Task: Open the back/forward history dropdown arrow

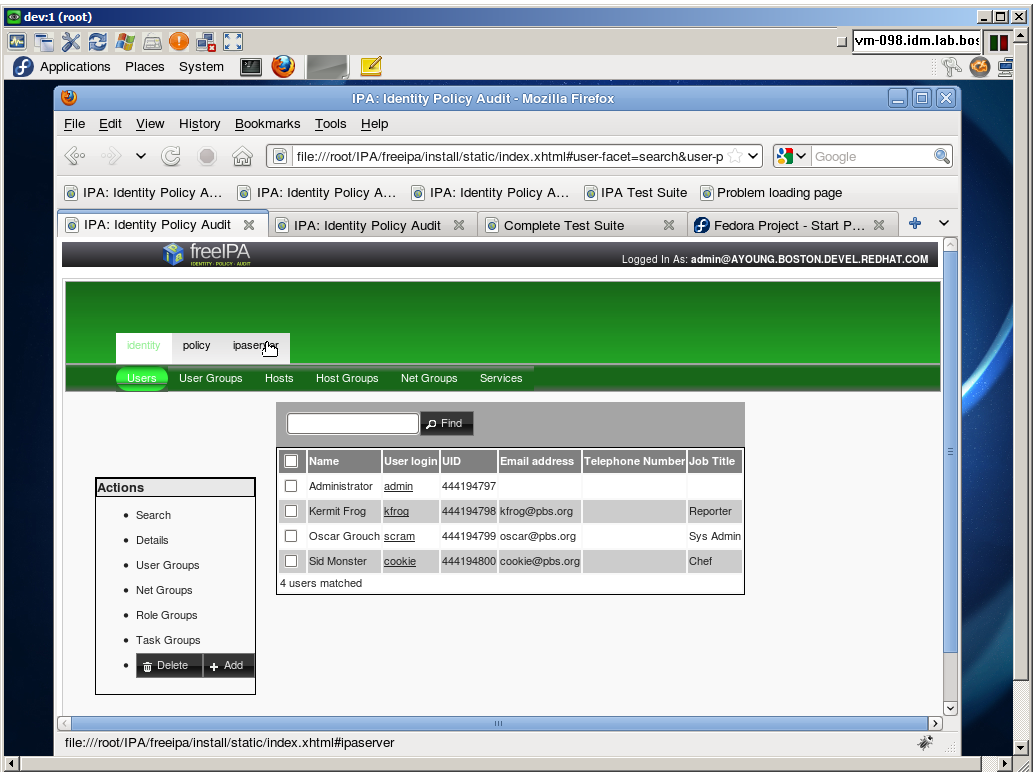Action: coord(141,156)
